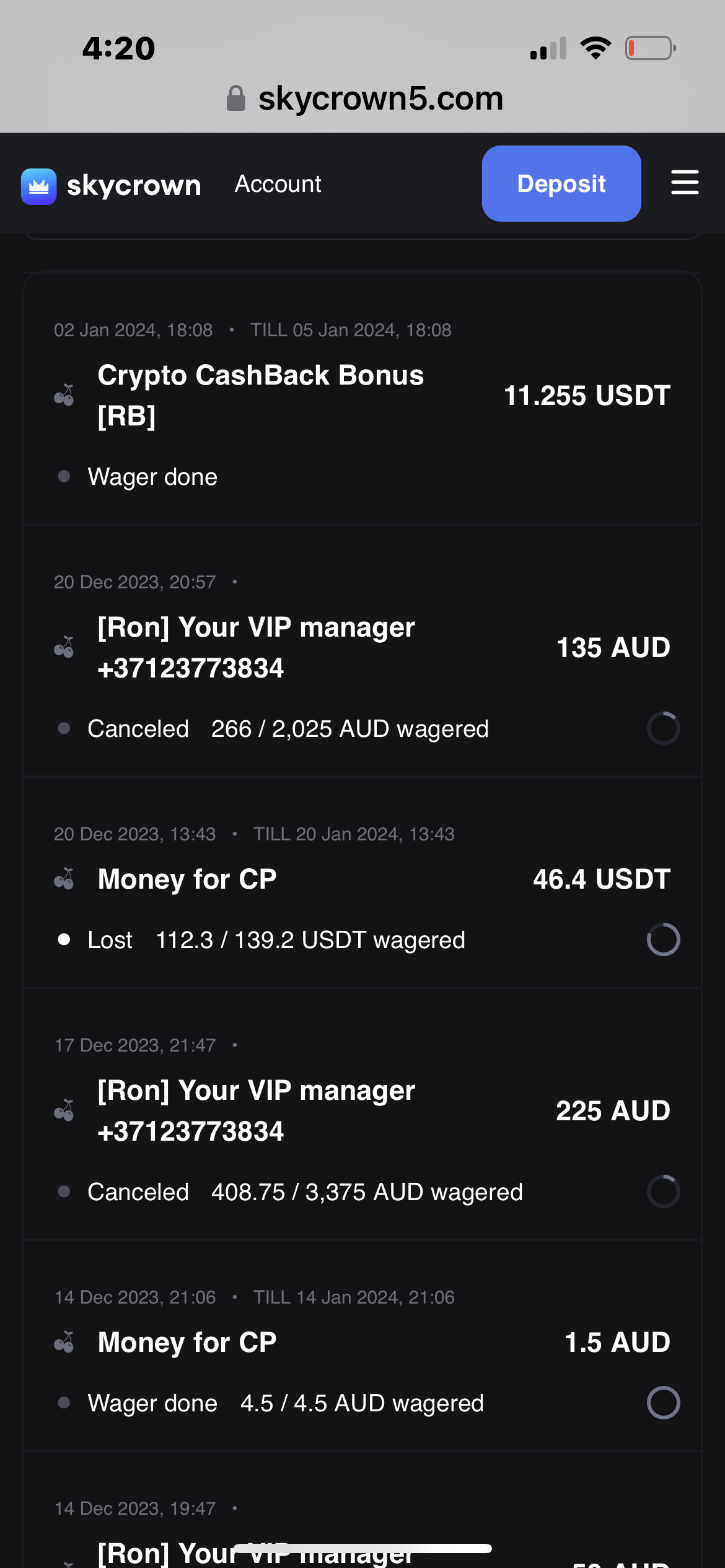Click cherry icon beside 135 AUD VIP bonus
Image resolution: width=725 pixels, height=1568 pixels.
point(64,647)
